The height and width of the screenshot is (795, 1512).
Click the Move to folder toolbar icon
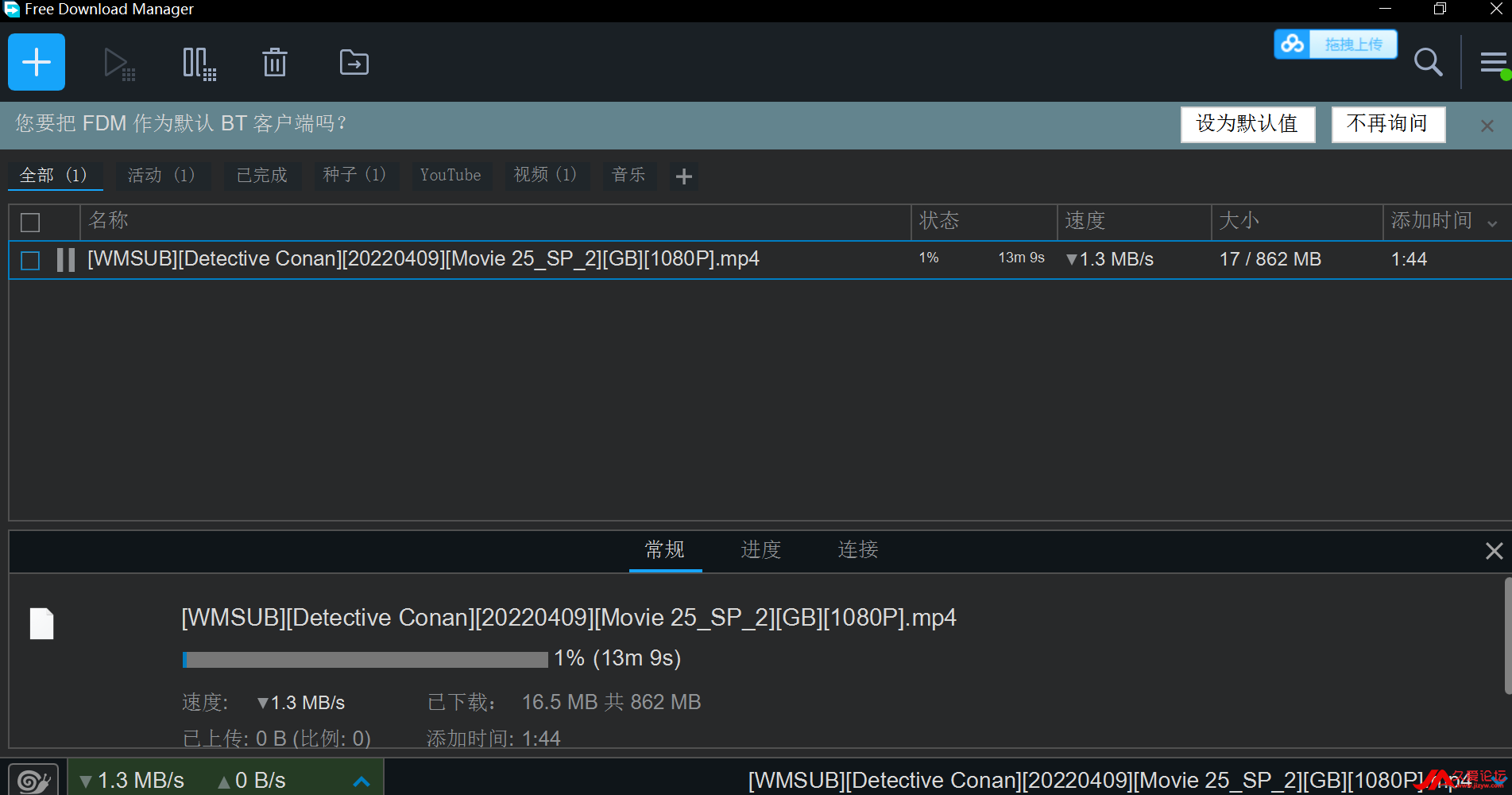(354, 62)
